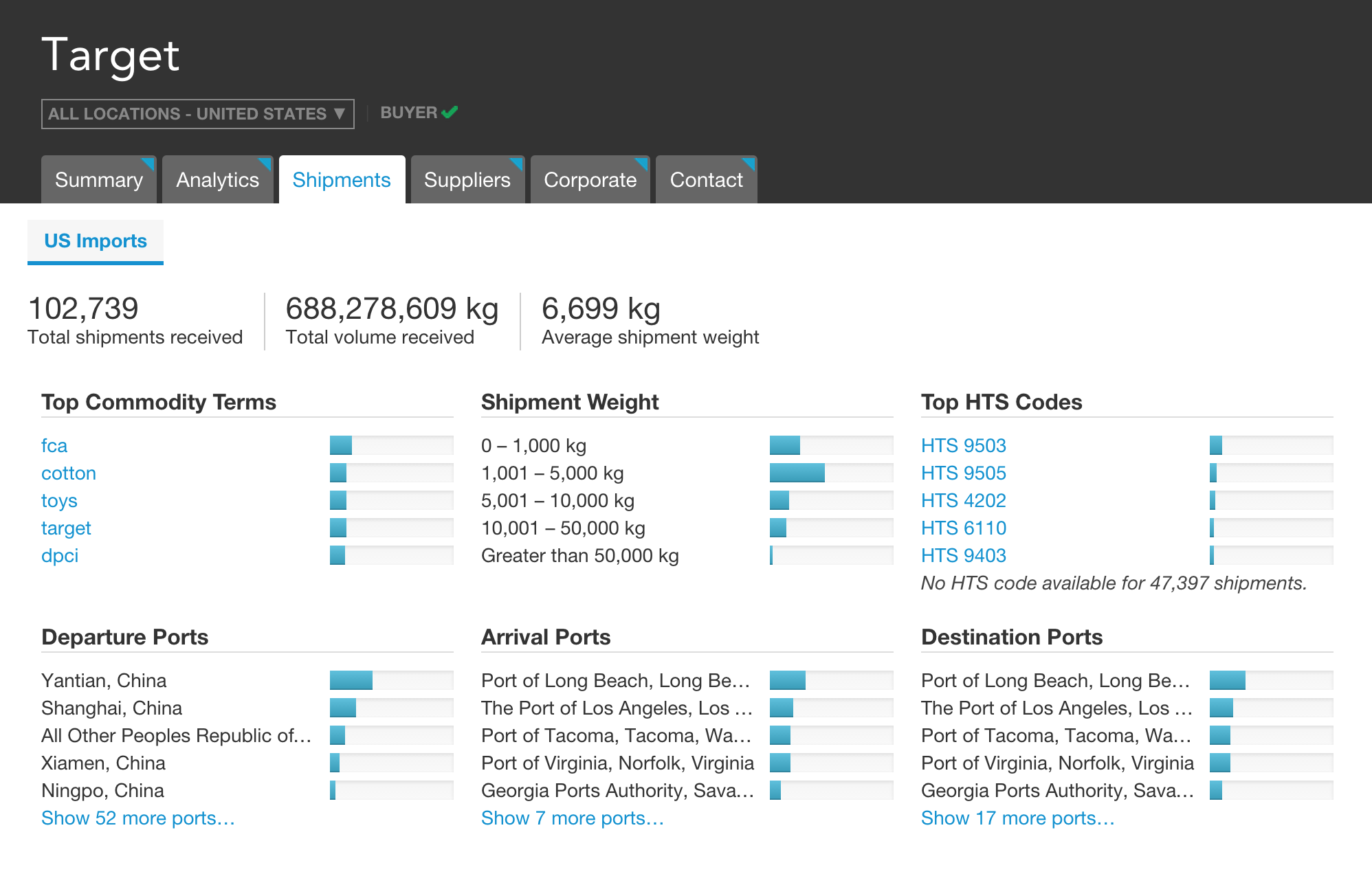Click the Target company title

click(x=111, y=56)
